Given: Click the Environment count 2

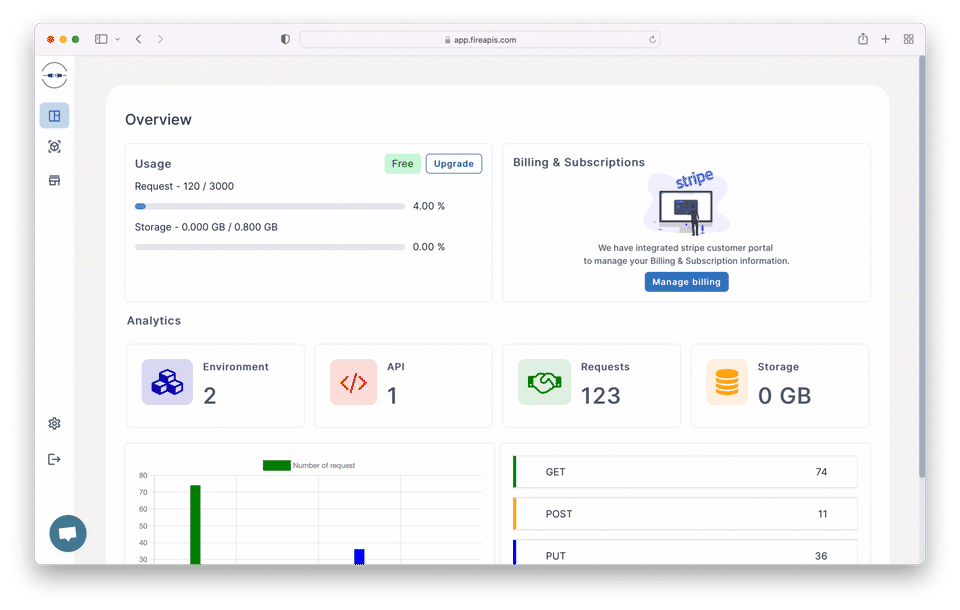Looking at the screenshot, I should pyautogui.click(x=210, y=396).
